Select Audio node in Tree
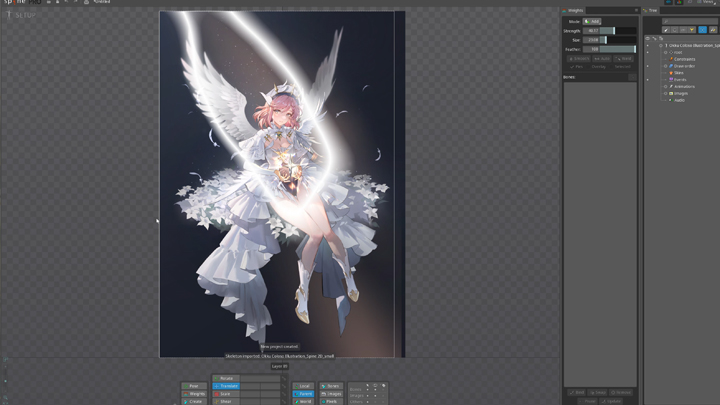This screenshot has width=720, height=405. pos(677,100)
